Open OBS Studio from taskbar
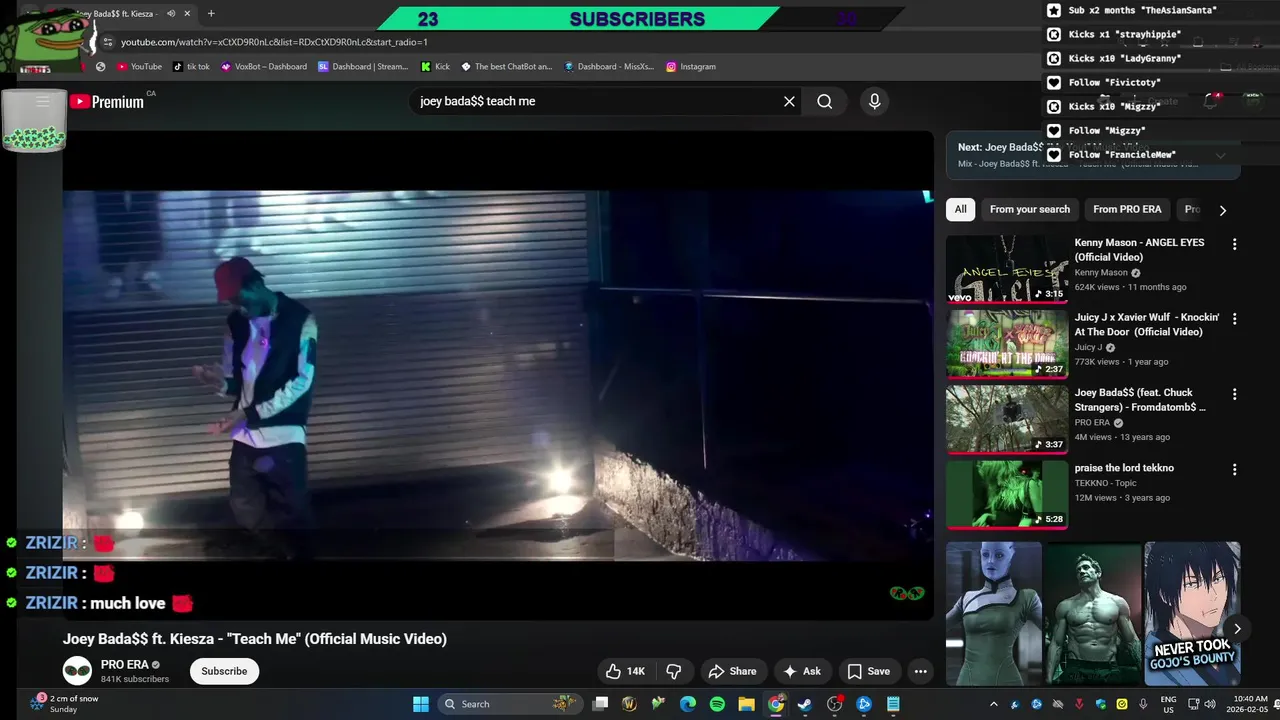1280x720 pixels. pyautogui.click(x=834, y=704)
